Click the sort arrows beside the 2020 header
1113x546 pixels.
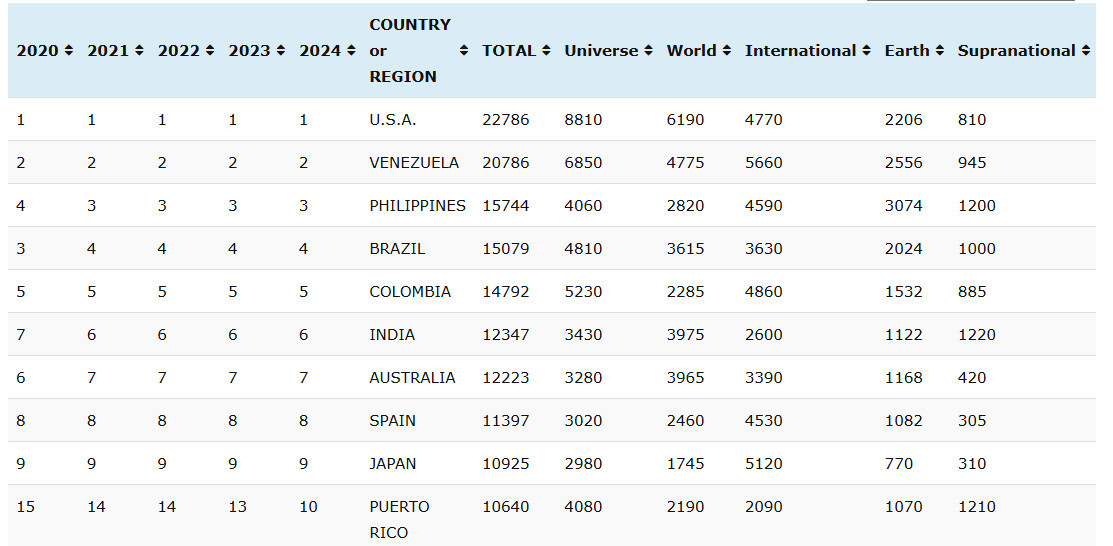click(69, 51)
